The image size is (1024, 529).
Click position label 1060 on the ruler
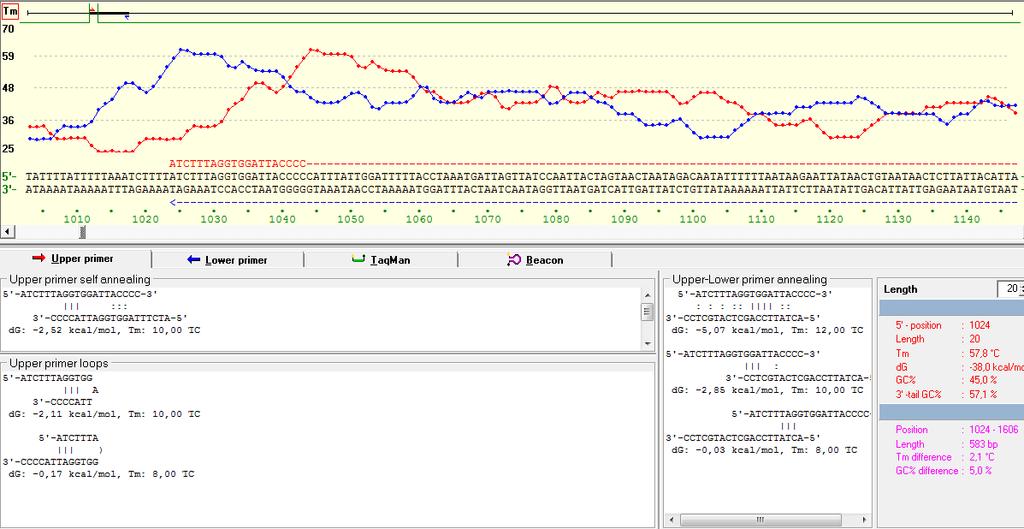[419, 219]
